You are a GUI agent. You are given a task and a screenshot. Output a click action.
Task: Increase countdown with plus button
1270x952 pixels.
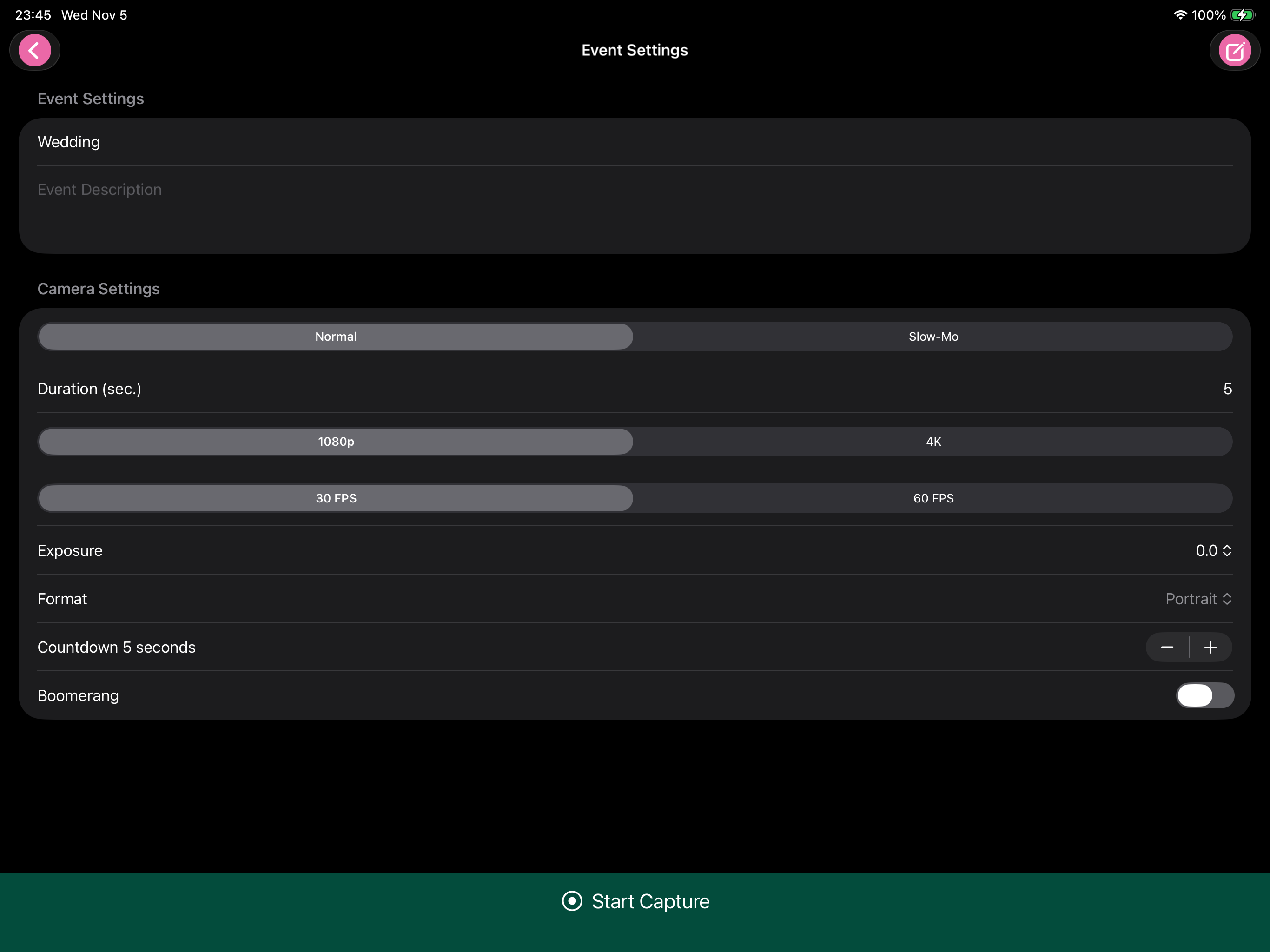1210,647
